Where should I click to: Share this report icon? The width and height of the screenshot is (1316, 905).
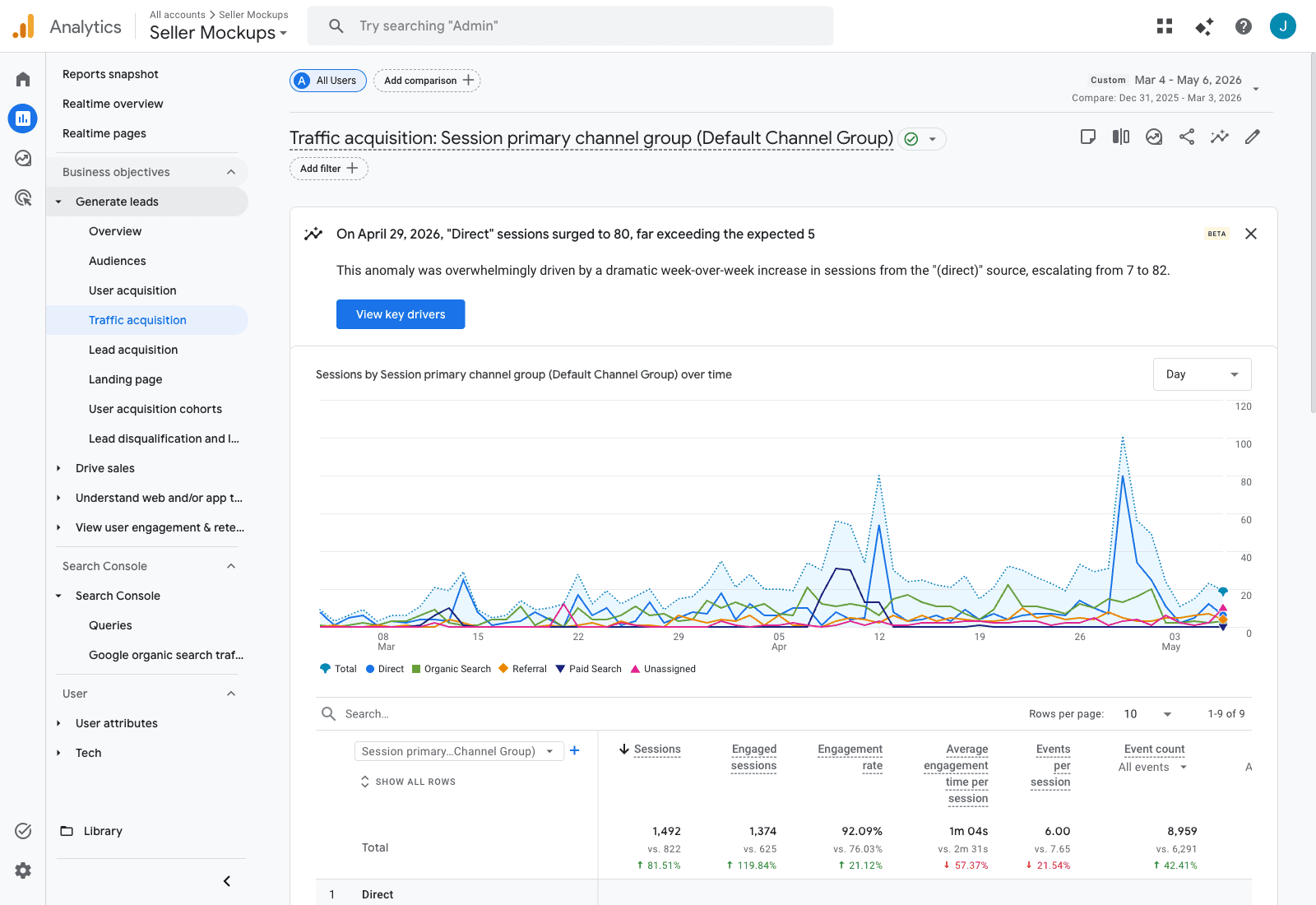point(1187,137)
